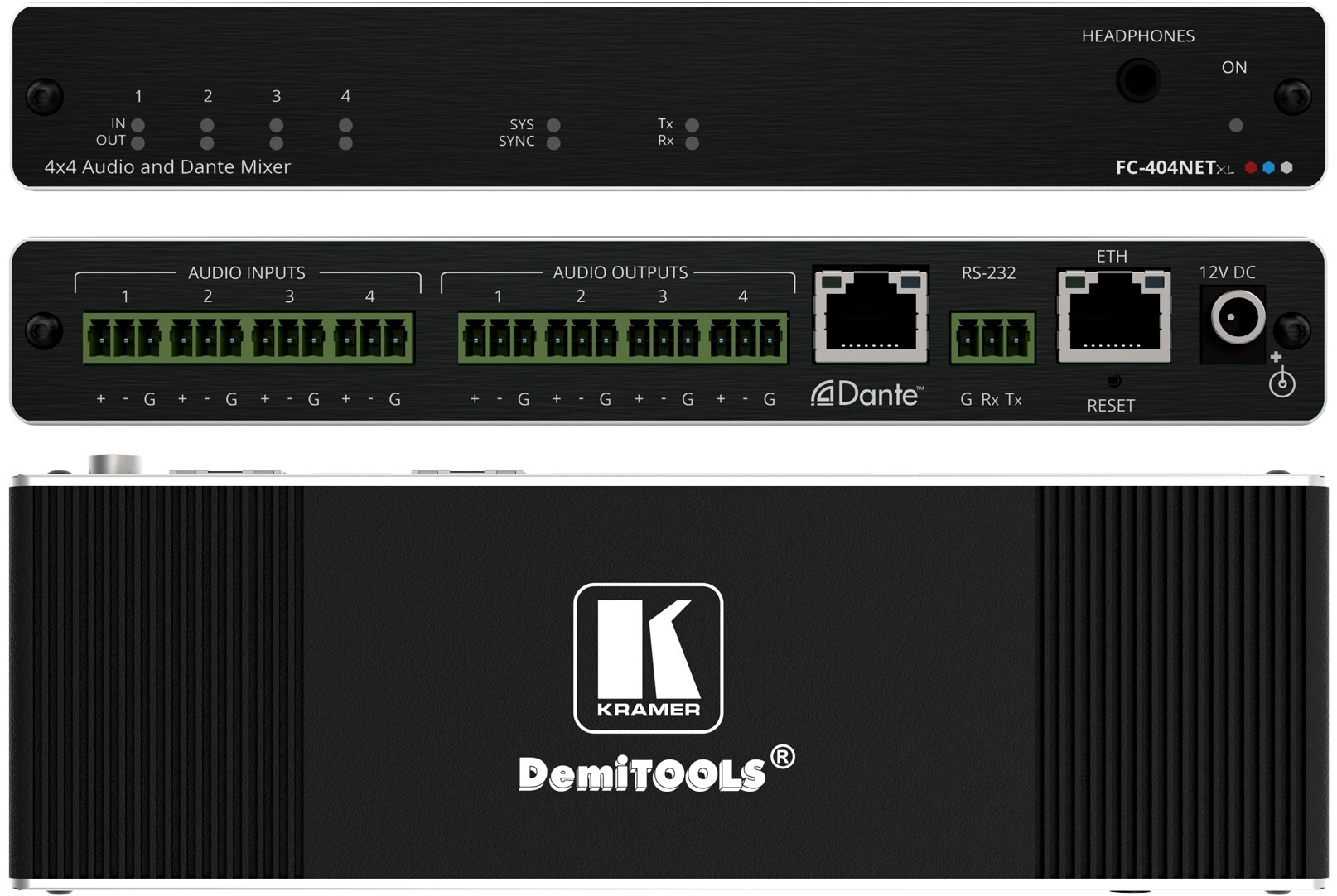Viewport: 1337px width, 896px height.
Task: Click the audio output 1 terminal block
Action: 499,338
